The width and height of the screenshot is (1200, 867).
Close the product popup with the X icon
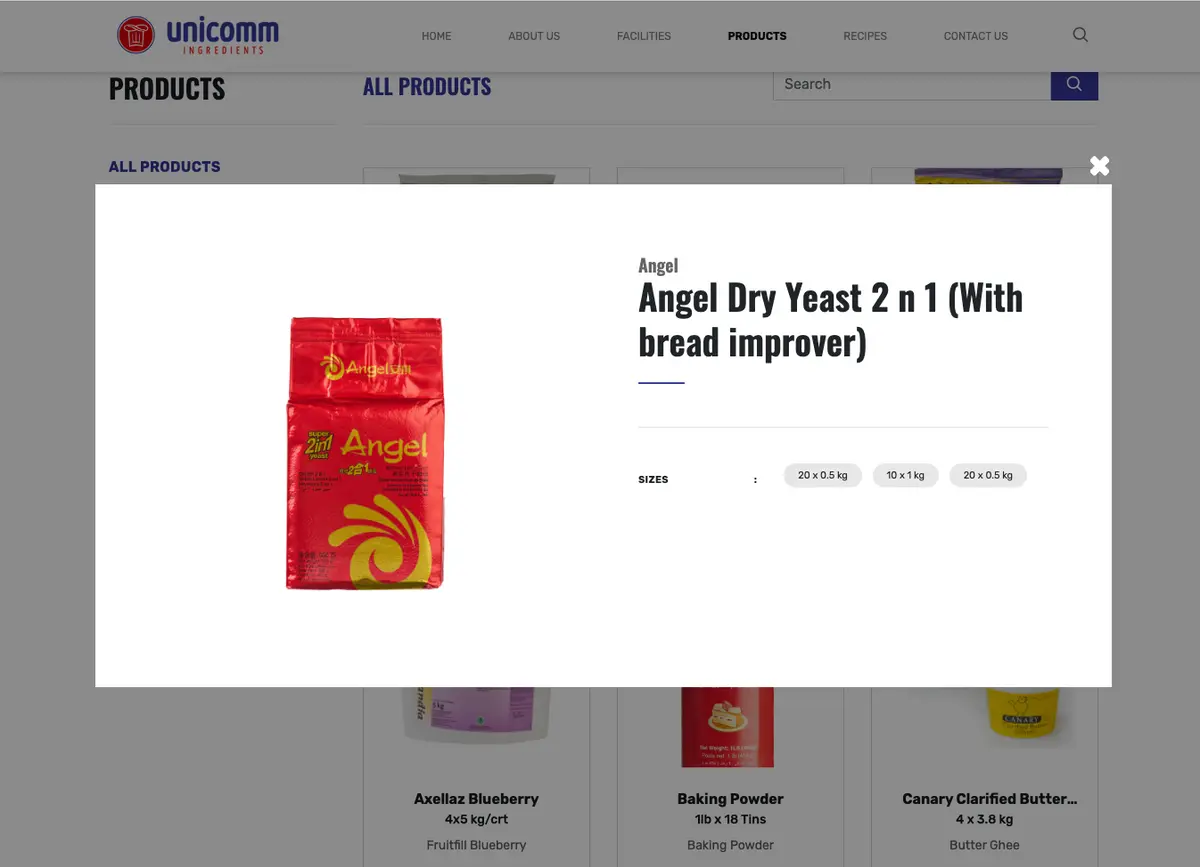[x=1099, y=166]
